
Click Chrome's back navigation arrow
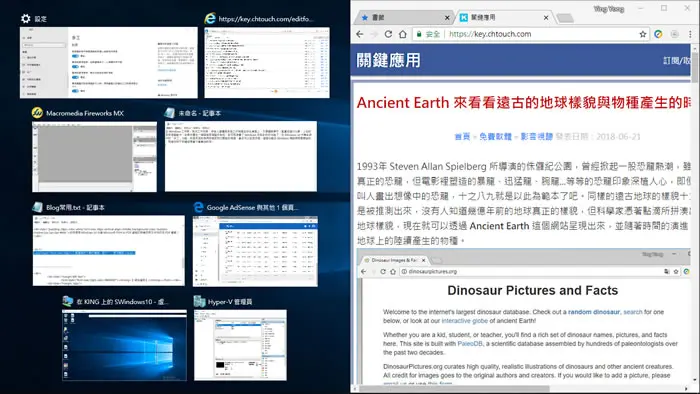[x=360, y=34]
